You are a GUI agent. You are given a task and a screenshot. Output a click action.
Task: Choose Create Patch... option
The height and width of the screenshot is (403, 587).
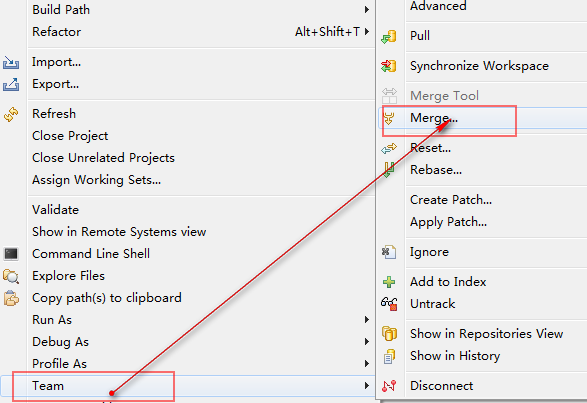click(x=451, y=200)
